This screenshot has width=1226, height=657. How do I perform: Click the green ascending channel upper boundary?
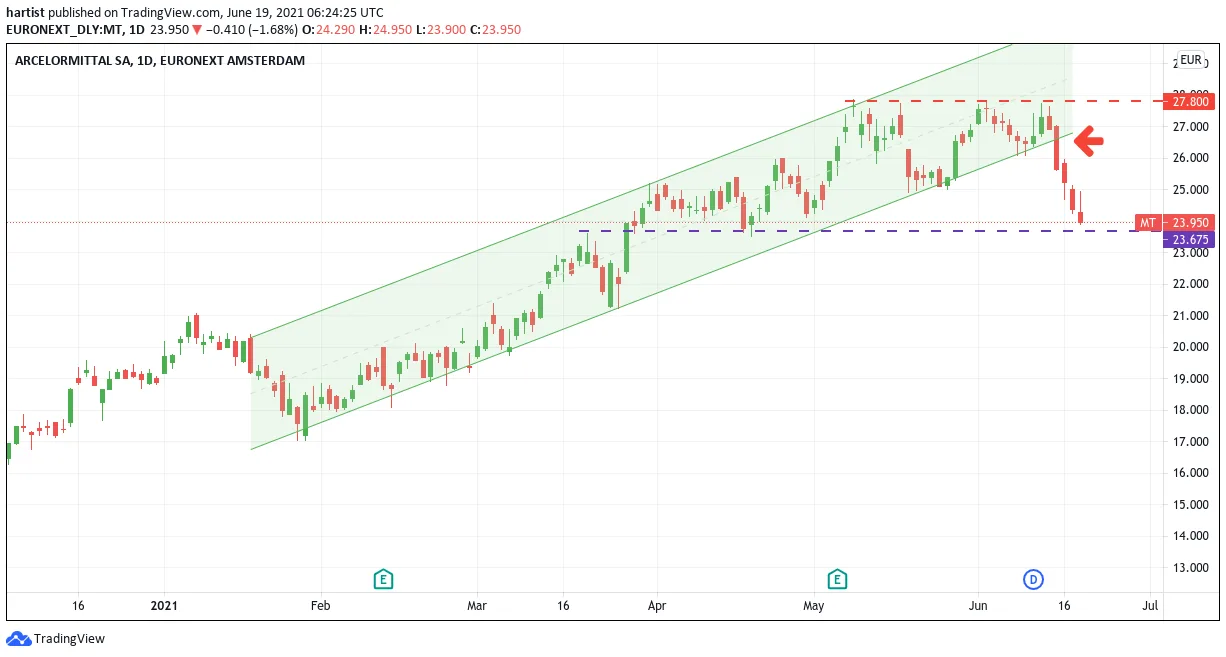630,191
